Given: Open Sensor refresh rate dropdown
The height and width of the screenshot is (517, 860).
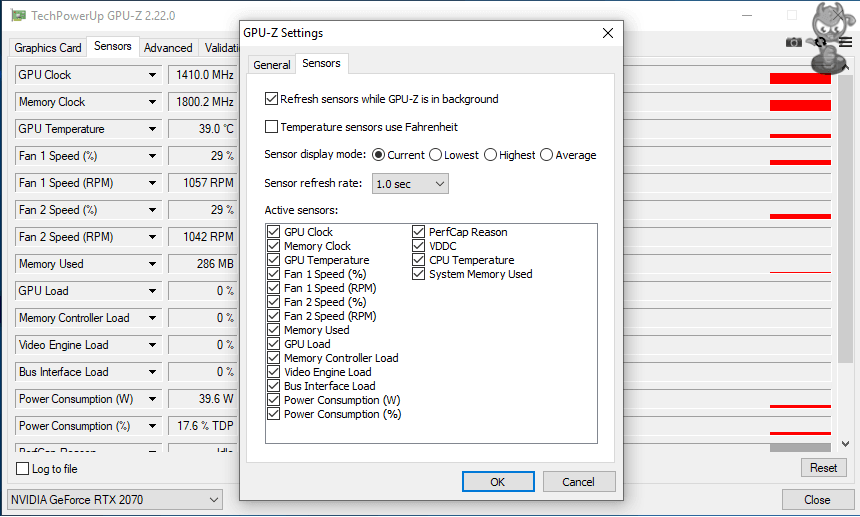Looking at the screenshot, I should tap(410, 184).
